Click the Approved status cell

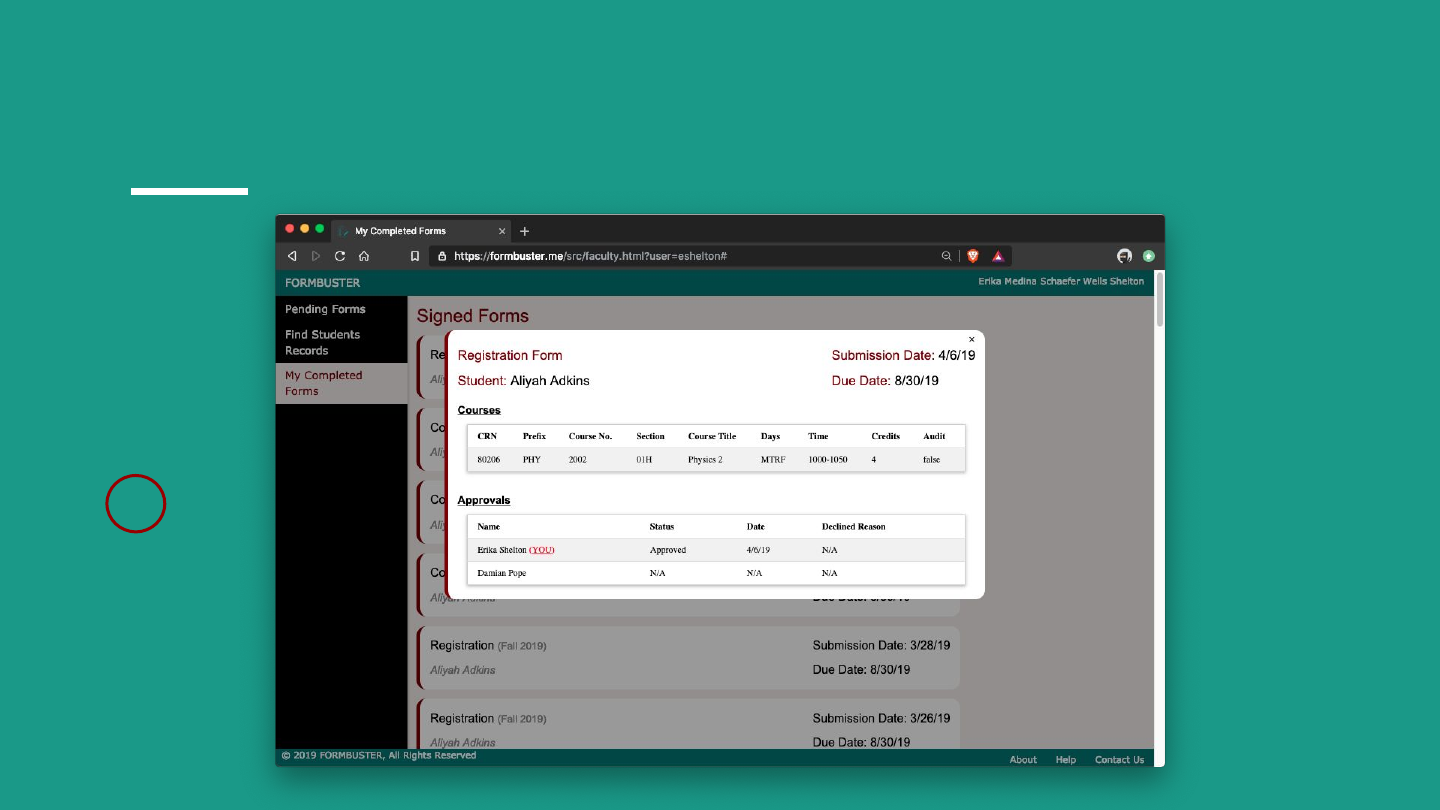click(668, 550)
